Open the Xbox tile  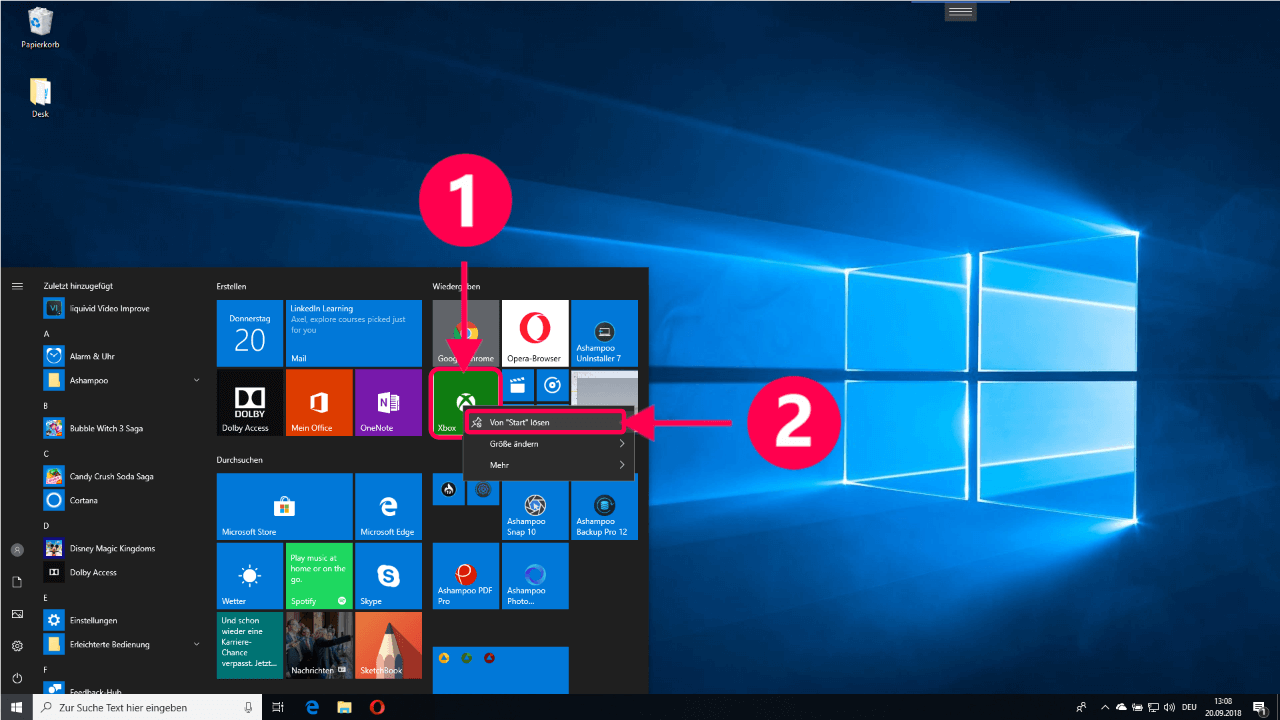pos(466,403)
